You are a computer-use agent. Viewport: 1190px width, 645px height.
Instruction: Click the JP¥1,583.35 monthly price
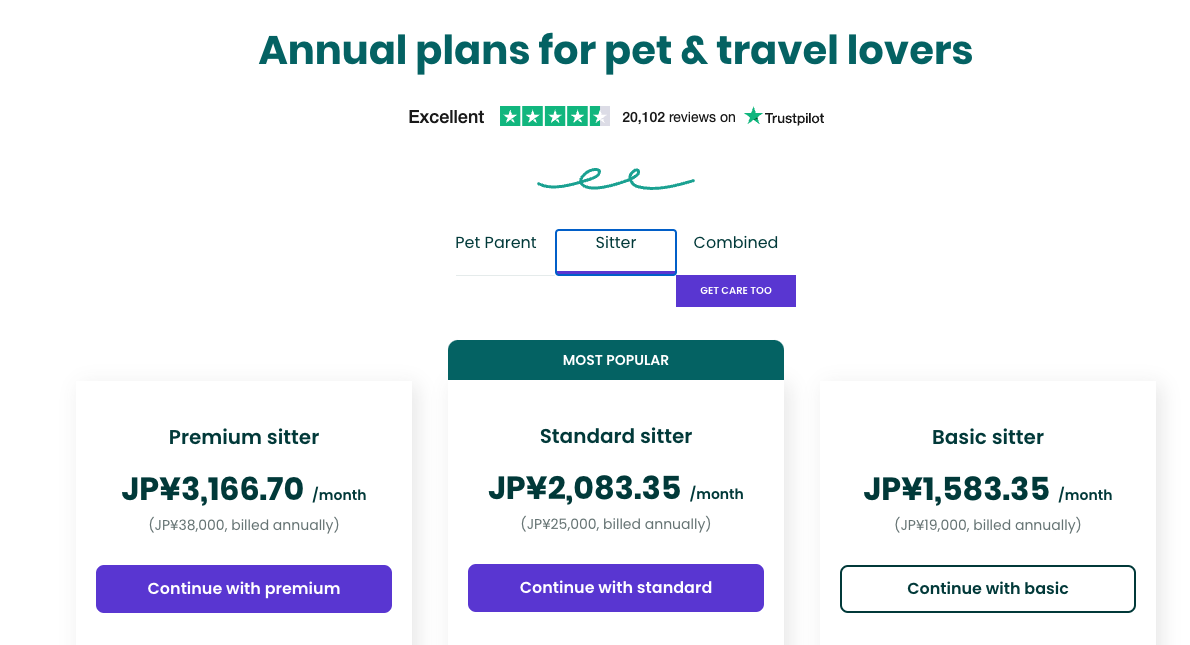point(957,489)
